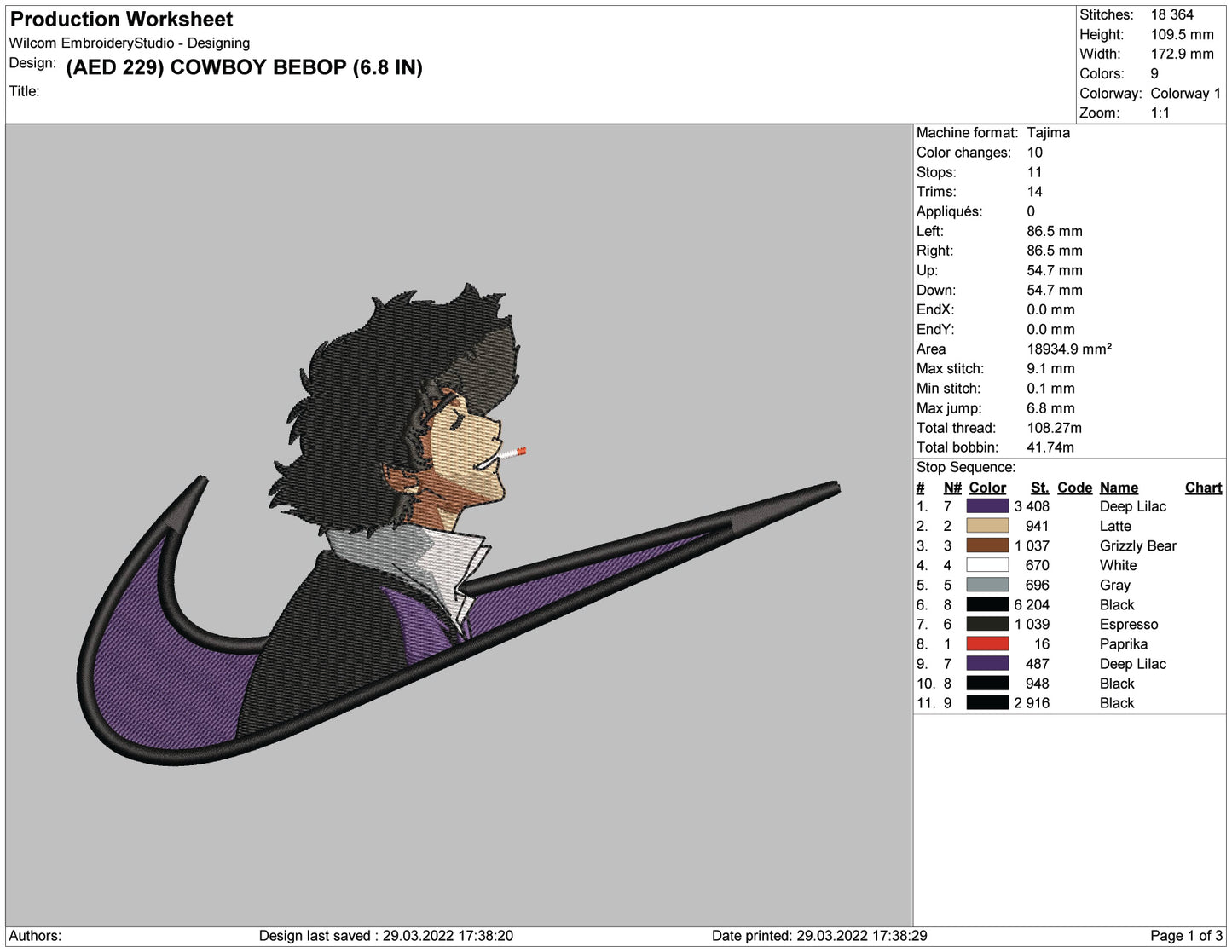The height and width of the screenshot is (952, 1232).
Task: Click the 'Color' column header
Action: (987, 488)
